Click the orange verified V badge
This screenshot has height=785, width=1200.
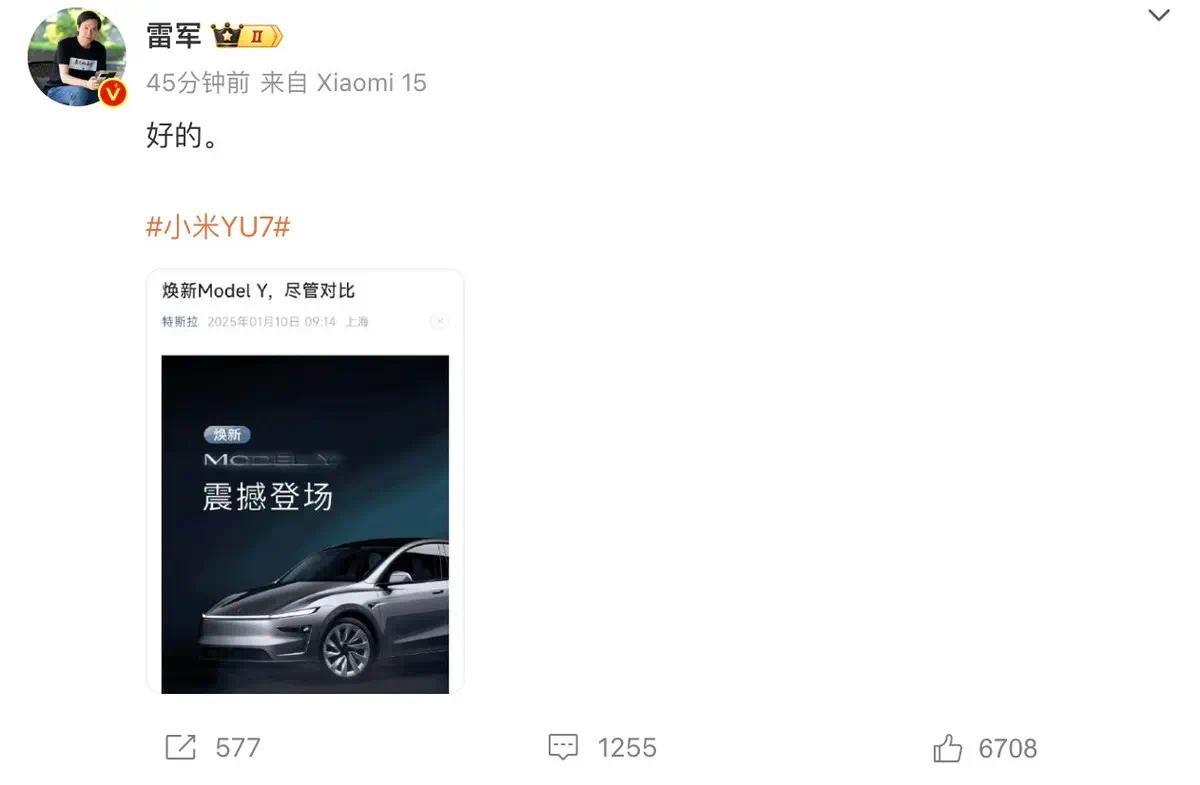pos(113,93)
